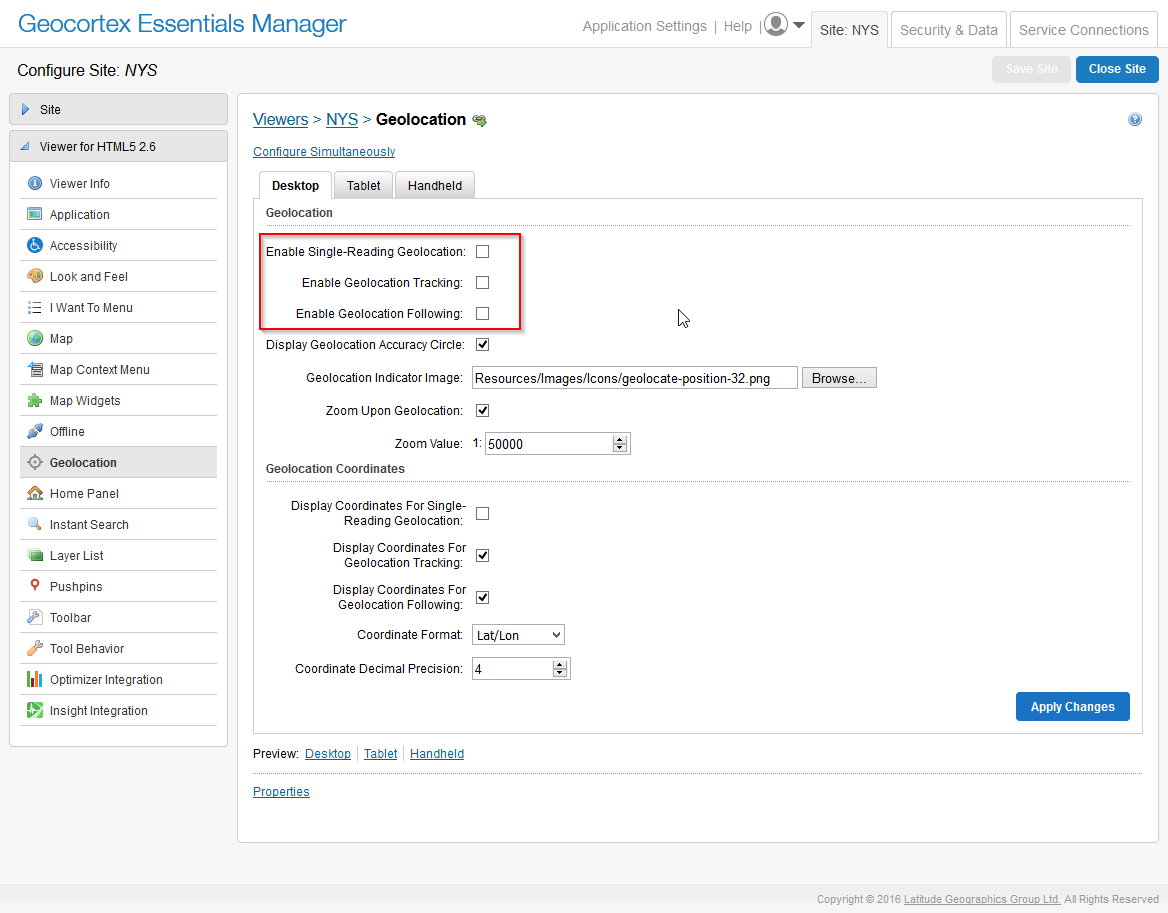Open the Security & Data tab

[x=948, y=30]
